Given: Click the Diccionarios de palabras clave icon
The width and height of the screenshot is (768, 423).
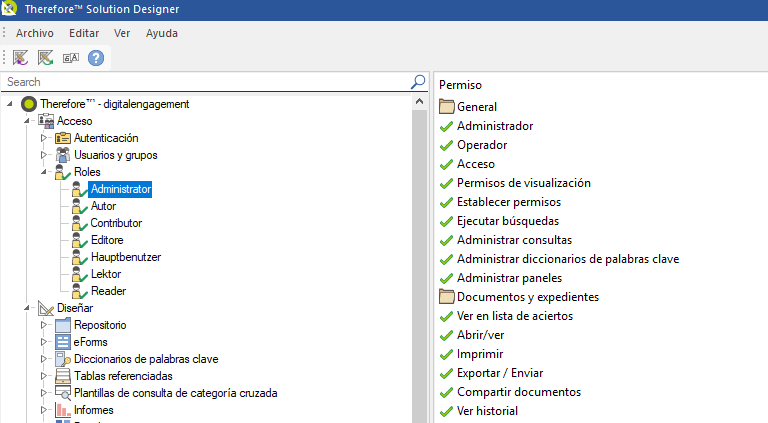Looking at the screenshot, I should [x=63, y=359].
